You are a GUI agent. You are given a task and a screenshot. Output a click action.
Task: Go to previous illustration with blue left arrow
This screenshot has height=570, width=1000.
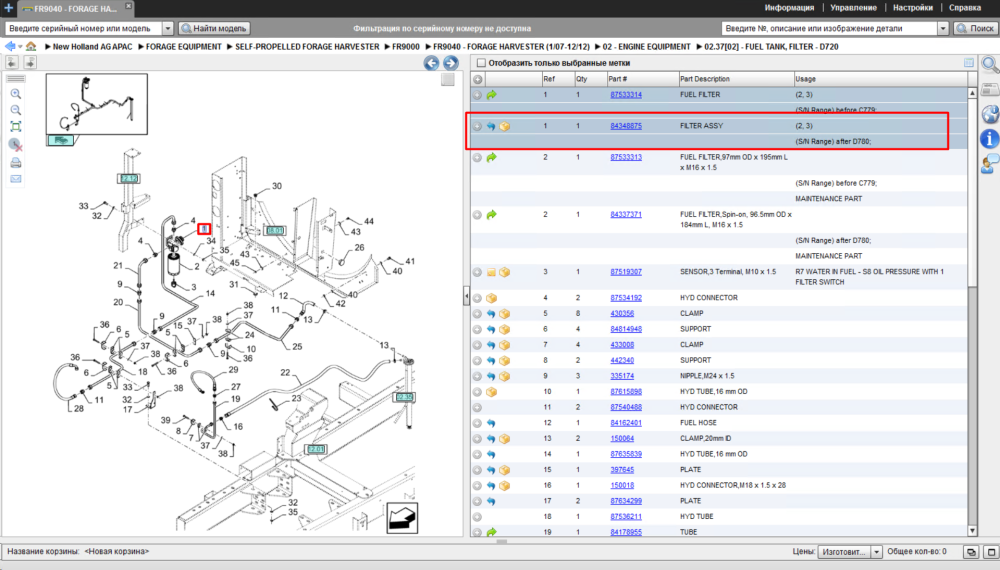pyautogui.click(x=432, y=62)
